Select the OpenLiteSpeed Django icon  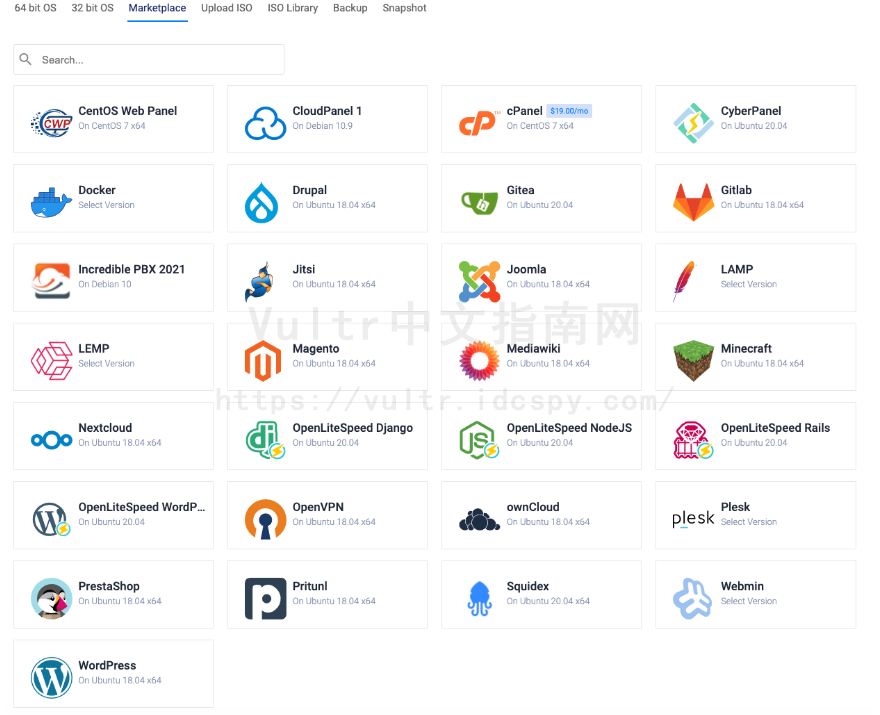[265, 440]
